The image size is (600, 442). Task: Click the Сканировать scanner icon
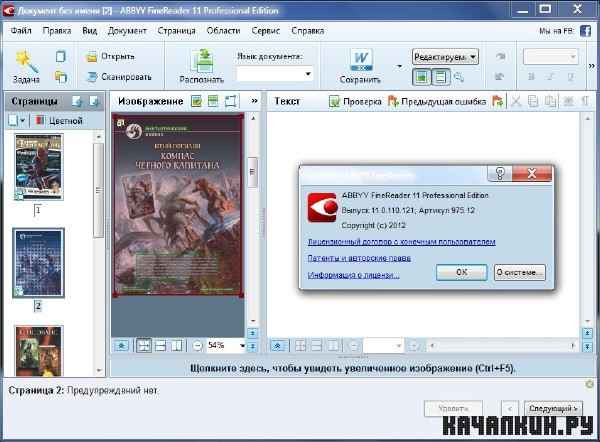[92, 77]
